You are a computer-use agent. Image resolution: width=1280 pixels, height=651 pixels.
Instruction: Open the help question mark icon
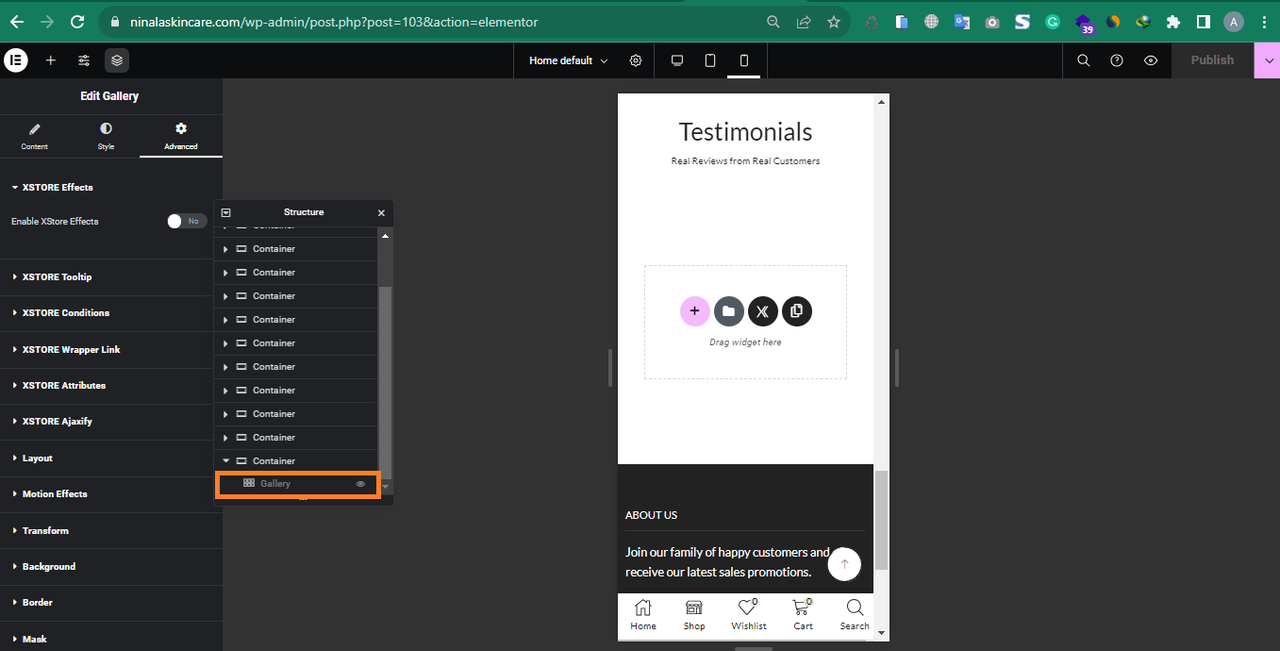point(1117,60)
